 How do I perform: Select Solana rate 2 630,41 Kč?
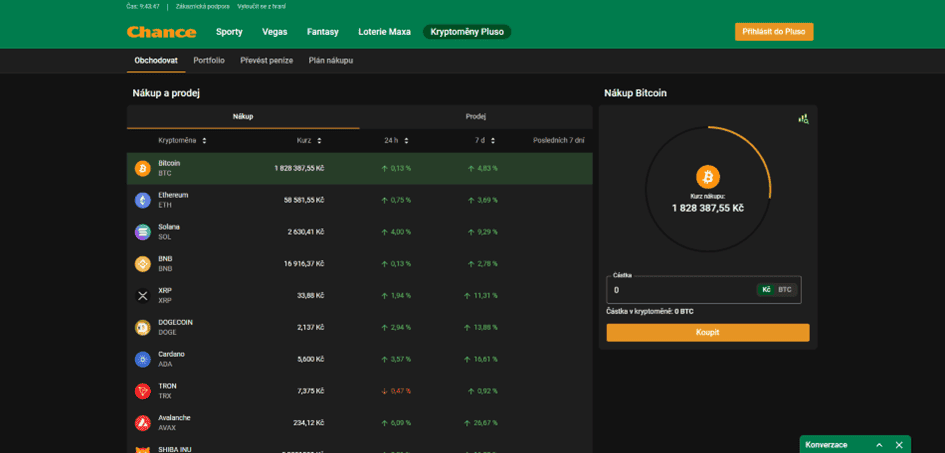click(306, 232)
